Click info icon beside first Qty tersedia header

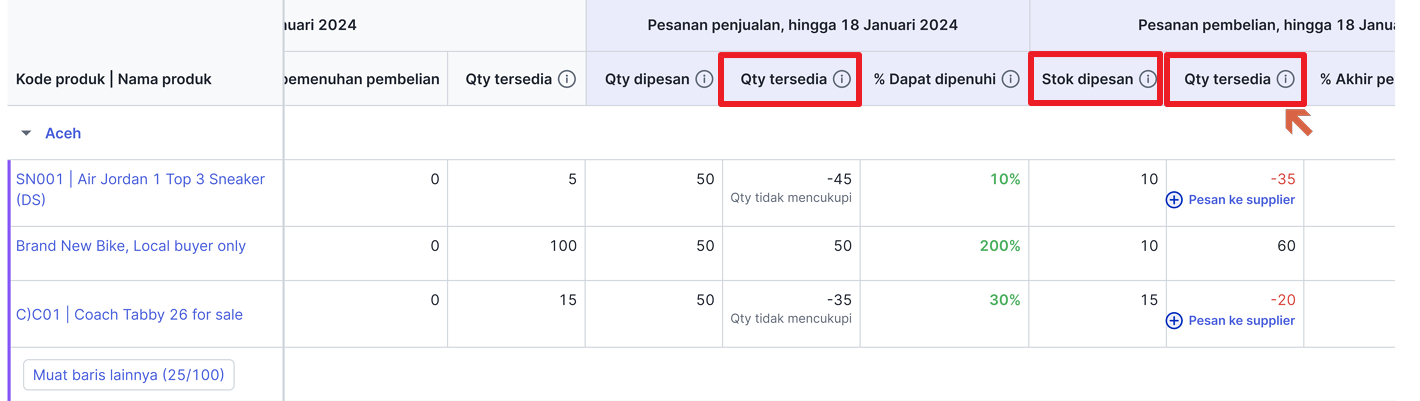coord(567,79)
